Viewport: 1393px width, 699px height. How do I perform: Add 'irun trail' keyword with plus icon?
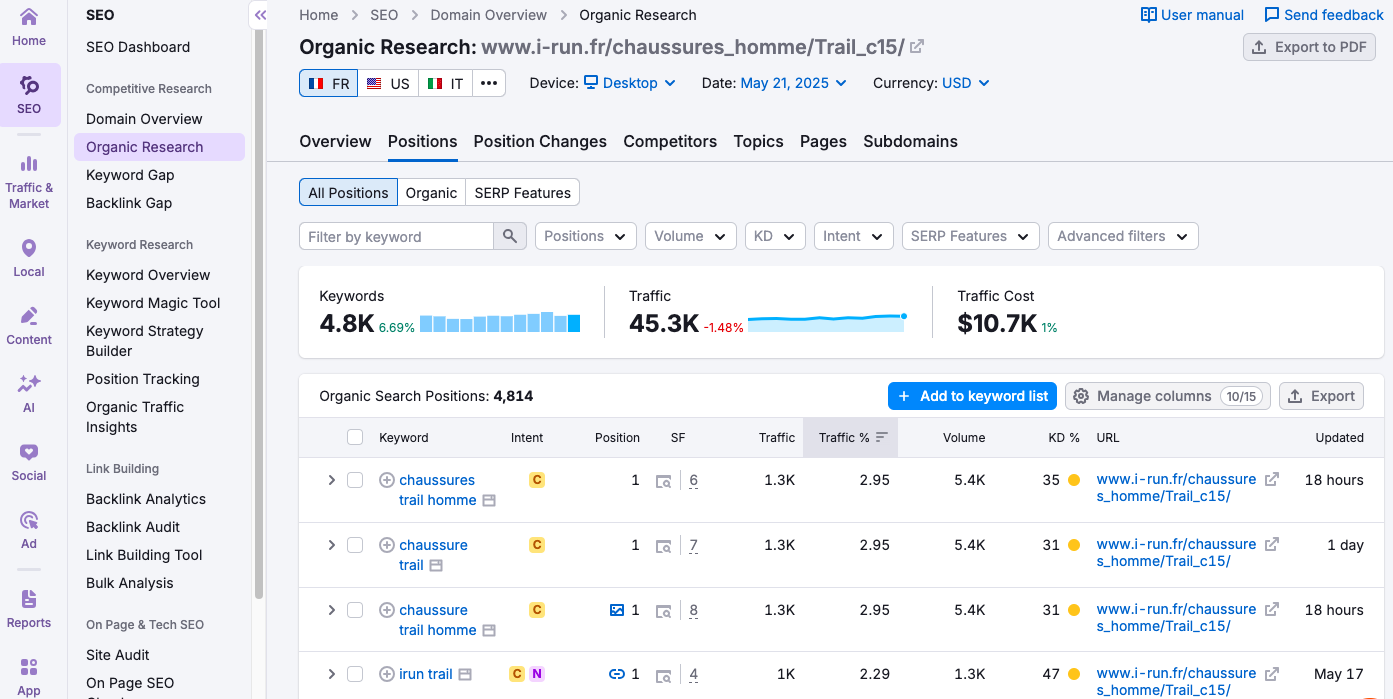click(x=387, y=674)
